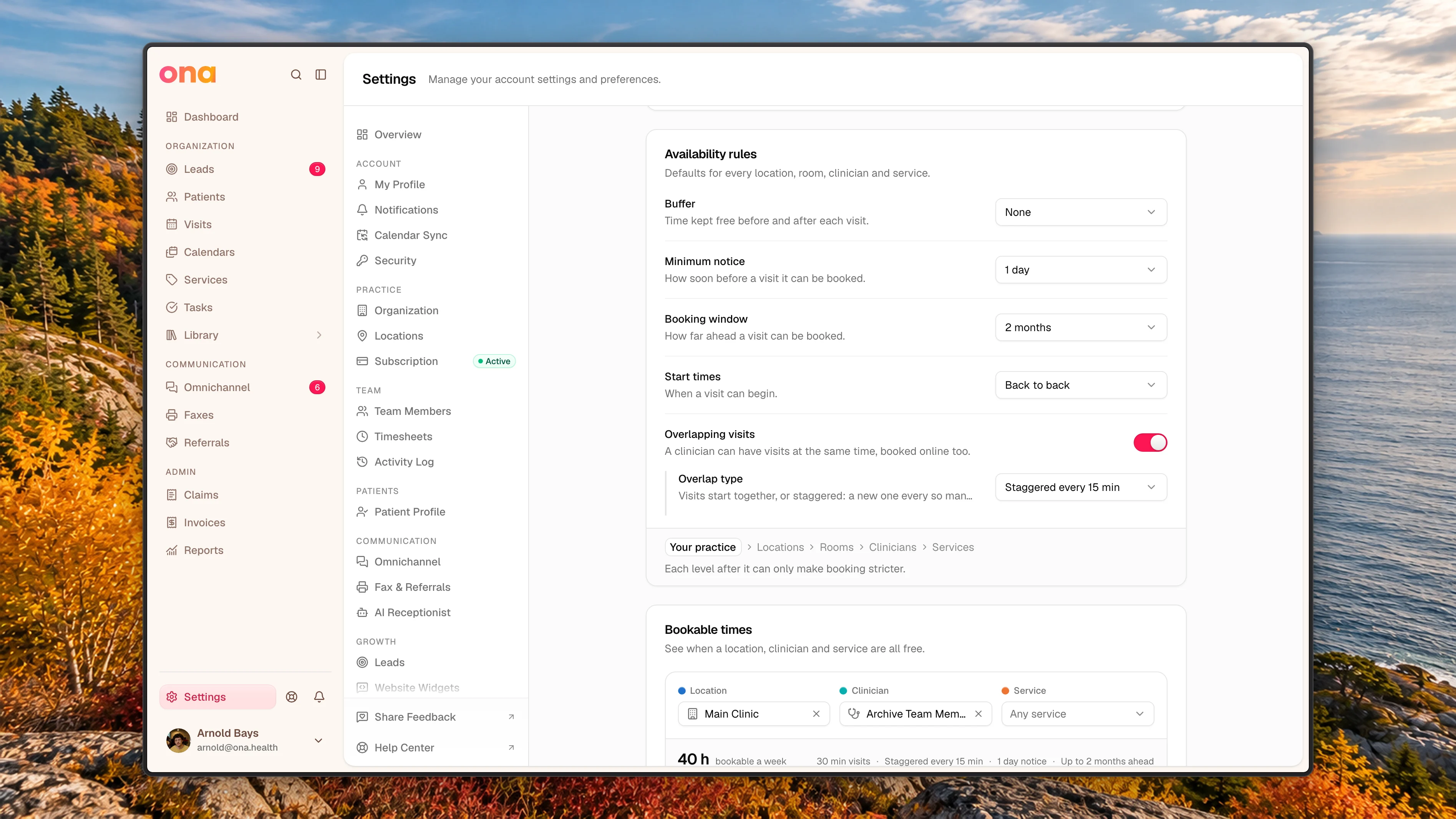Open Activity Log settings

436,462
